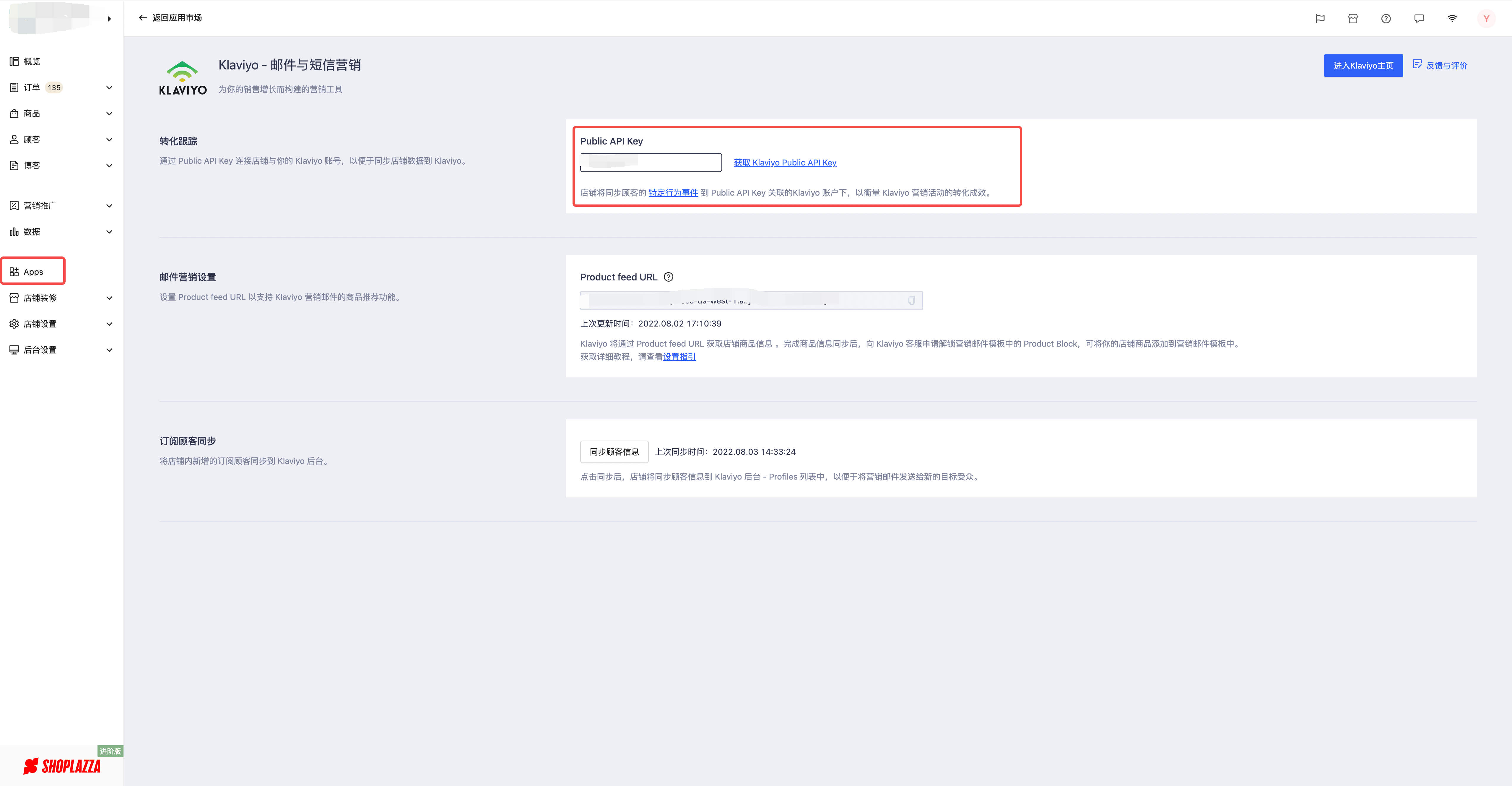This screenshot has width=1512, height=786.
Task: Click the 顾客 customers person icon
Action: (x=14, y=140)
